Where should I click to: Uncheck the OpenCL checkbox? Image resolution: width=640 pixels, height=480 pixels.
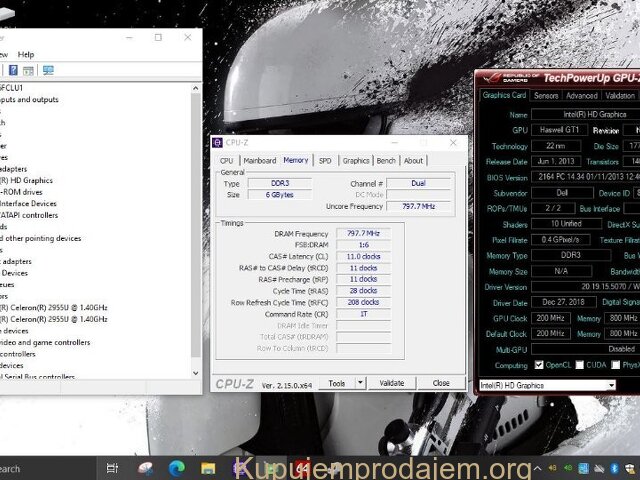[x=540, y=365]
